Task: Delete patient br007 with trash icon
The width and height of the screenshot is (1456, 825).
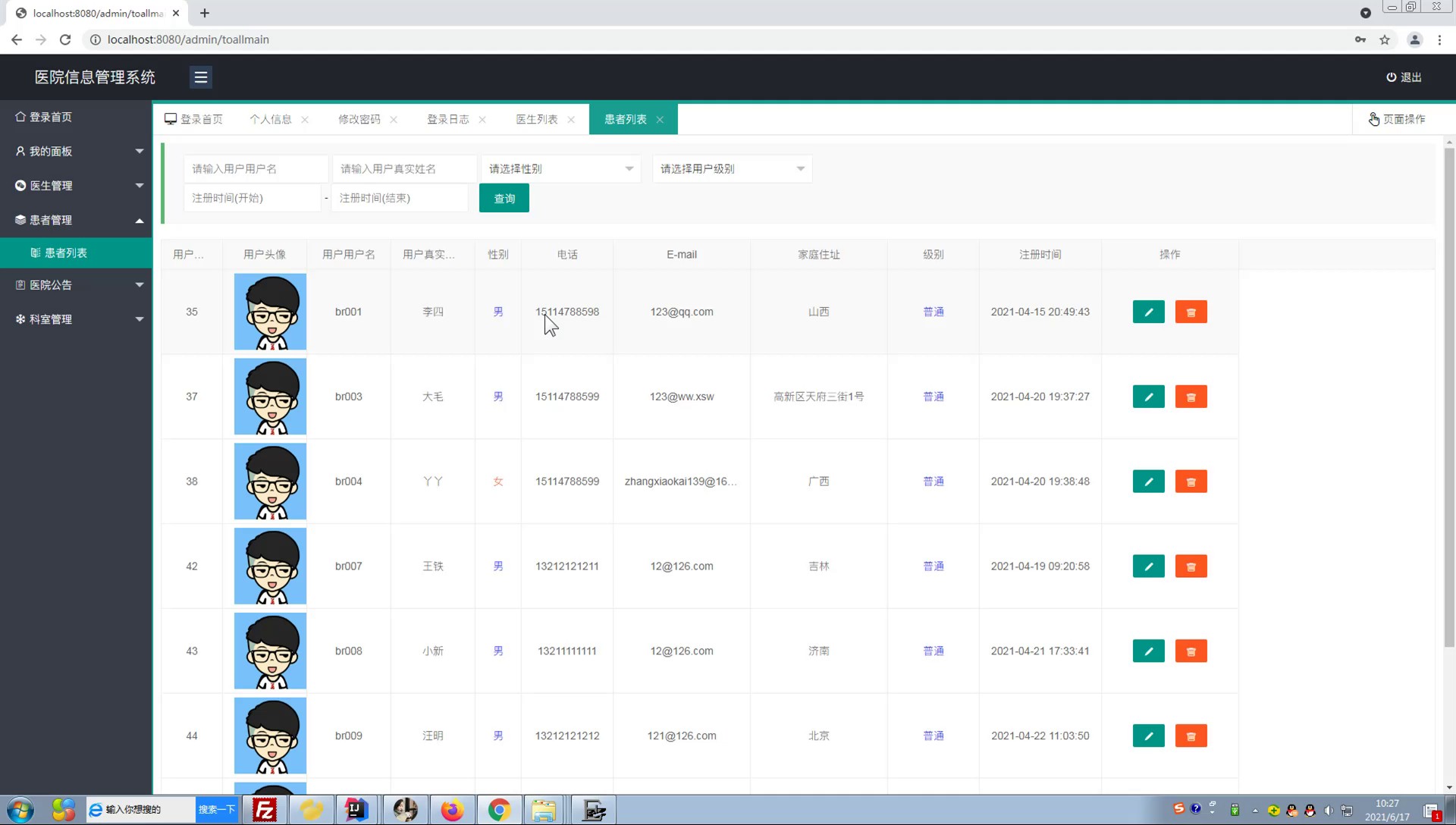Action: pos(1191,566)
